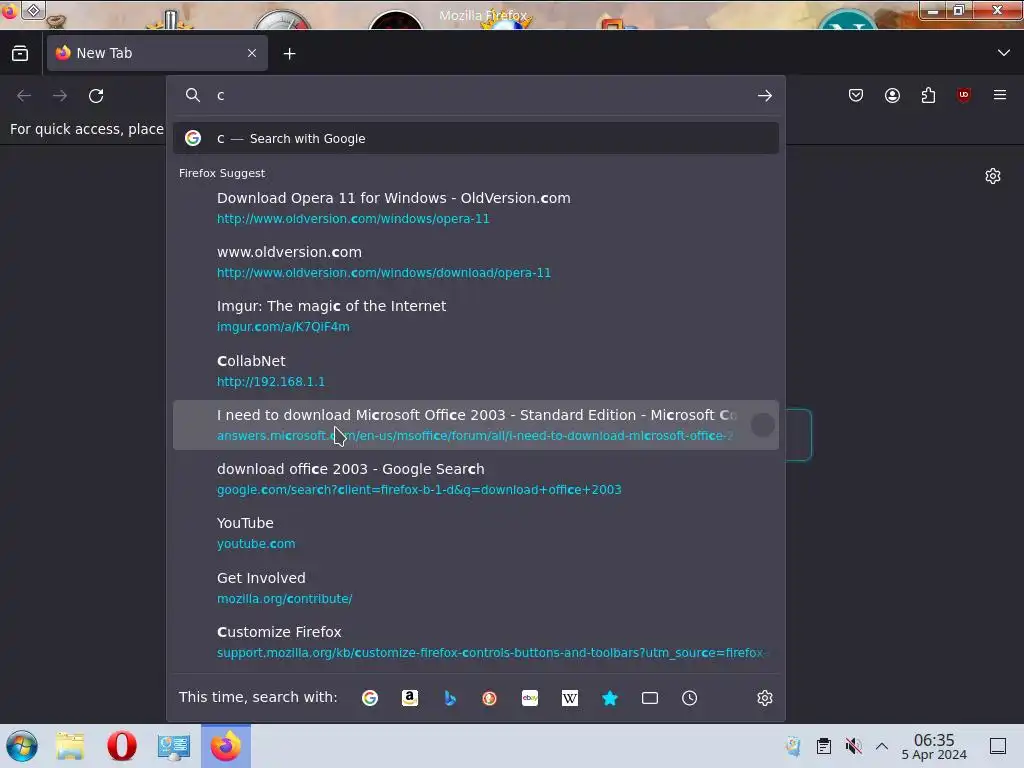Open Download Opera 11 for Windows suggestion
This screenshot has height=768, width=1024.
click(475, 208)
